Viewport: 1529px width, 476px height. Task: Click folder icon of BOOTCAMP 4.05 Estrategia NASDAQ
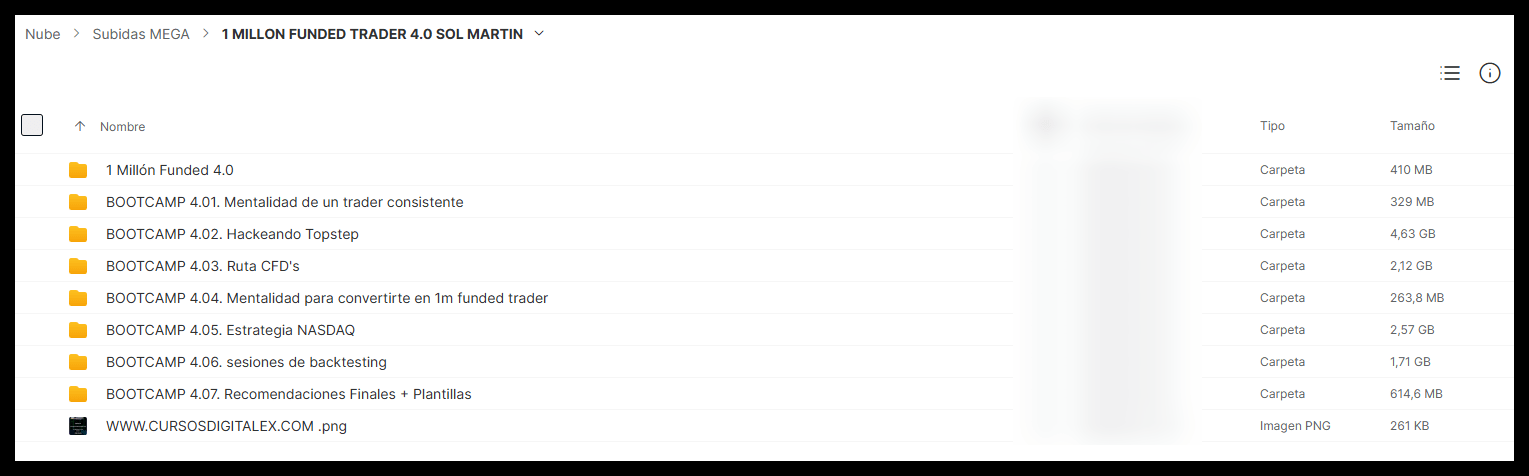[78, 330]
